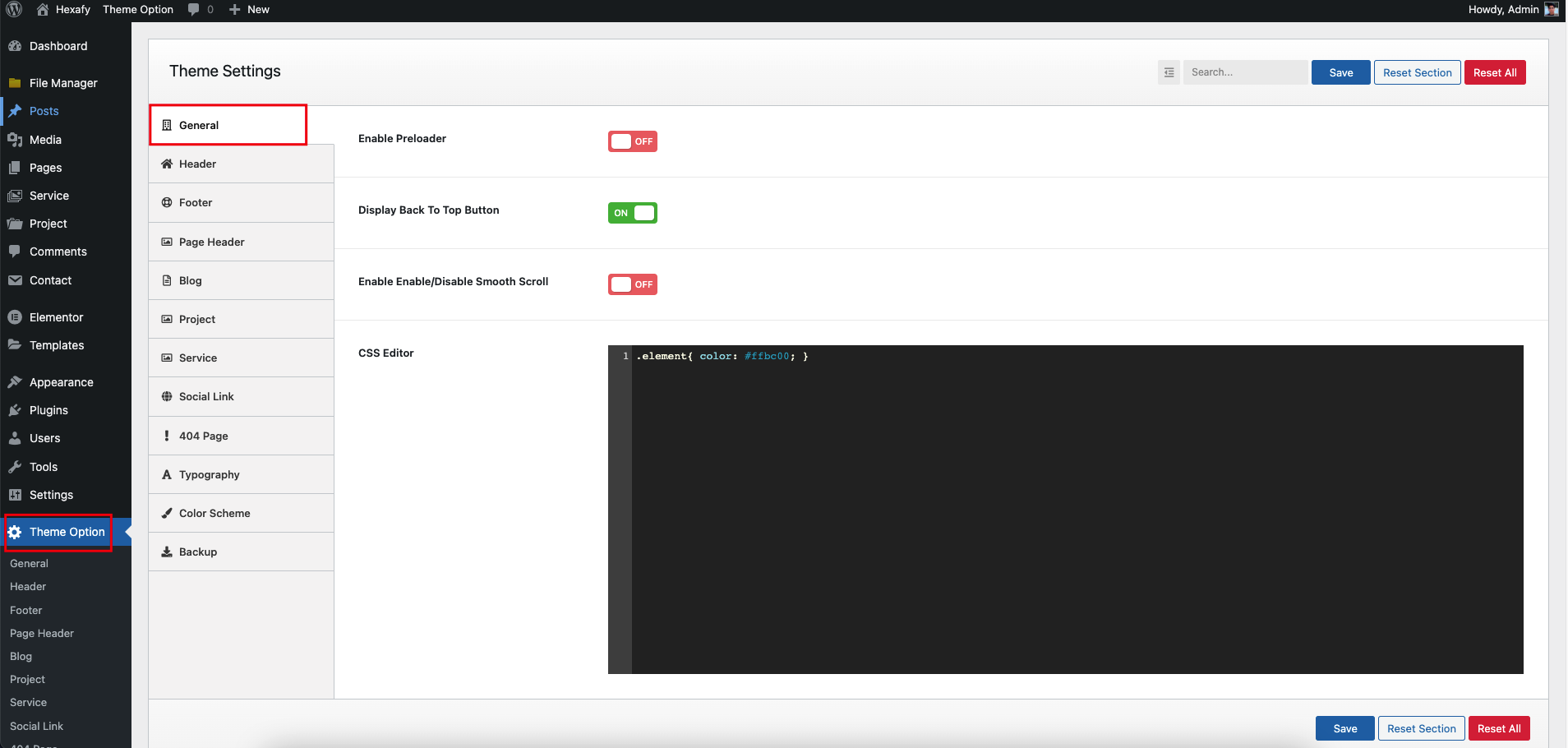1568x748 pixels.
Task: Open the Social Link submenu link
Action: tap(36, 726)
